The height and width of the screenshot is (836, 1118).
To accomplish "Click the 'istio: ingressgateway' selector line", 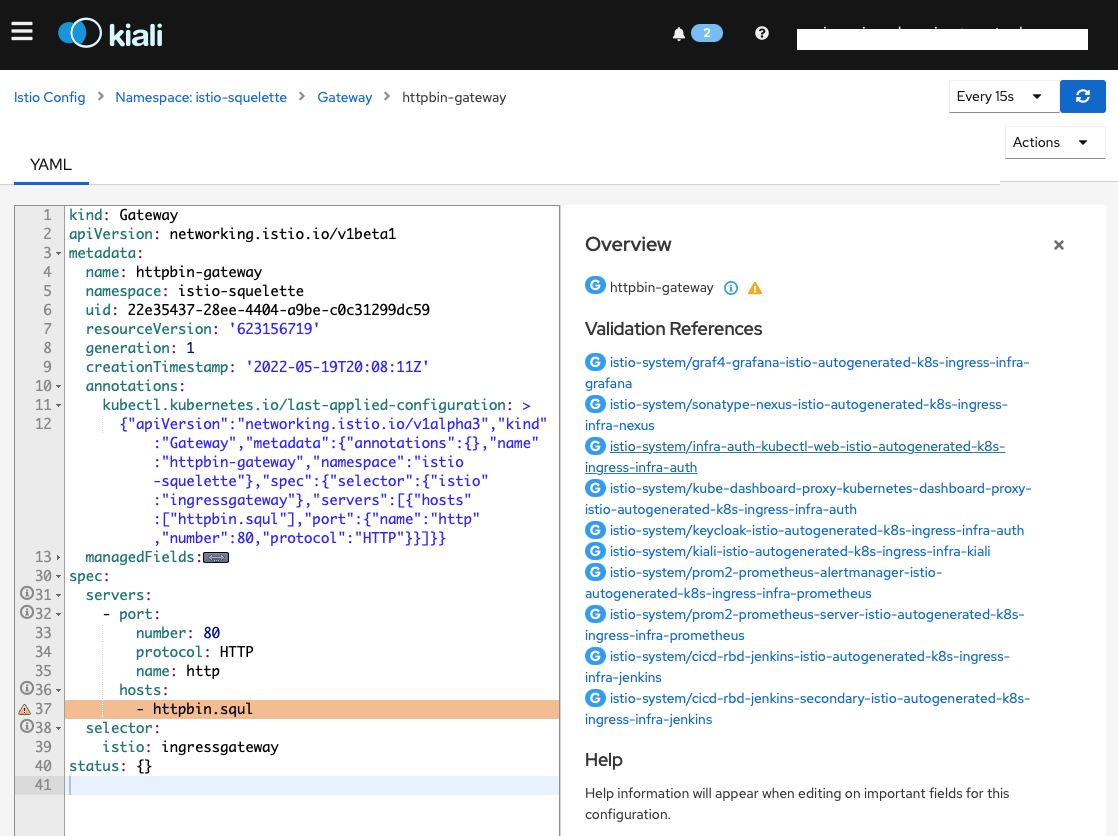I will pos(190,747).
